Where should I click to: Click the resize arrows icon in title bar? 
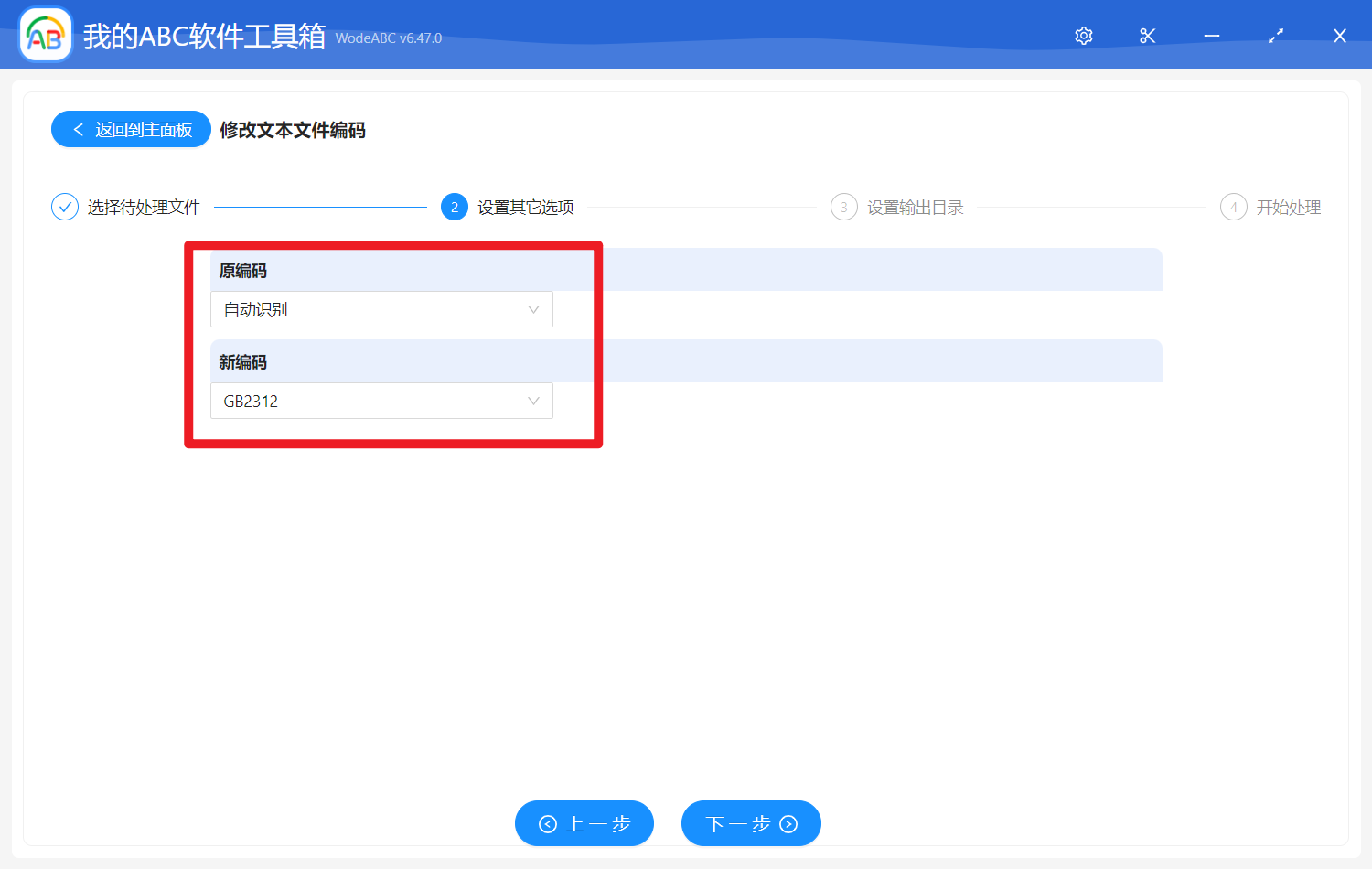click(x=1275, y=36)
